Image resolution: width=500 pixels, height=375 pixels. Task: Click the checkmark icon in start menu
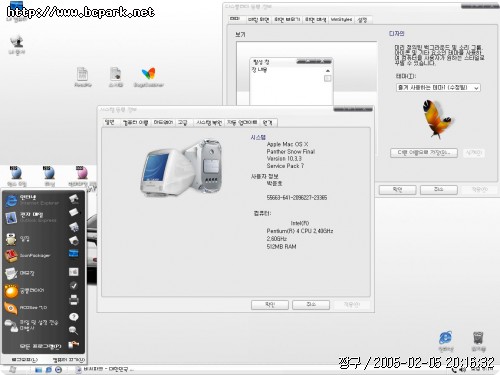tap(73, 286)
